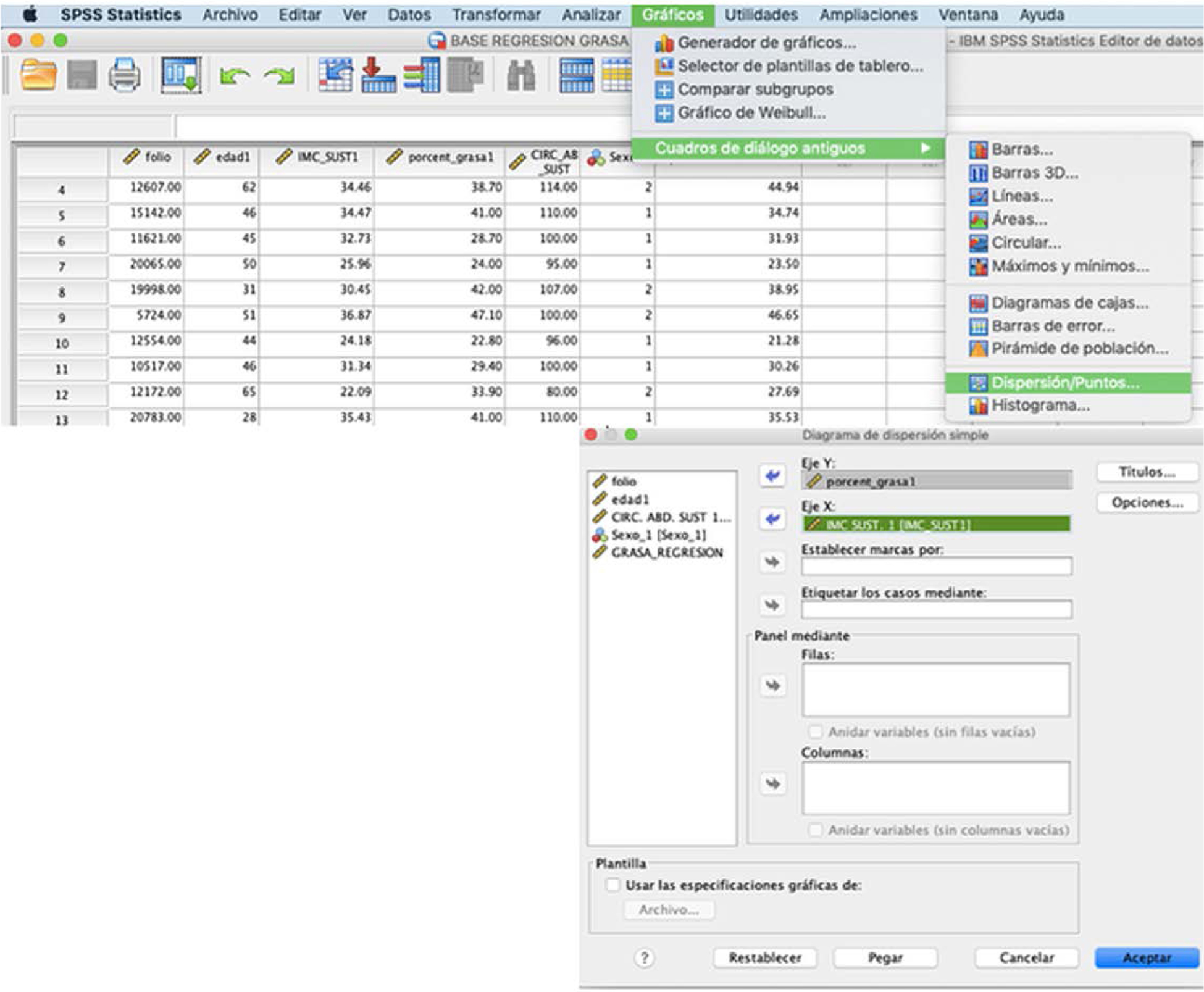This screenshot has height=992, width=1204.
Task: Open the Utilidades menu
Action: coord(761,15)
